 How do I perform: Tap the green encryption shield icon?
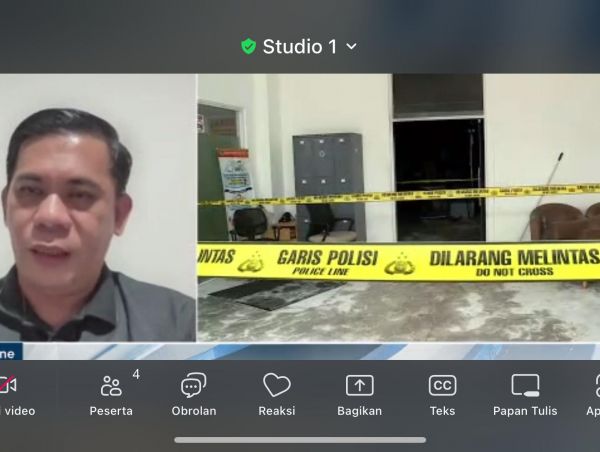[x=248, y=47]
